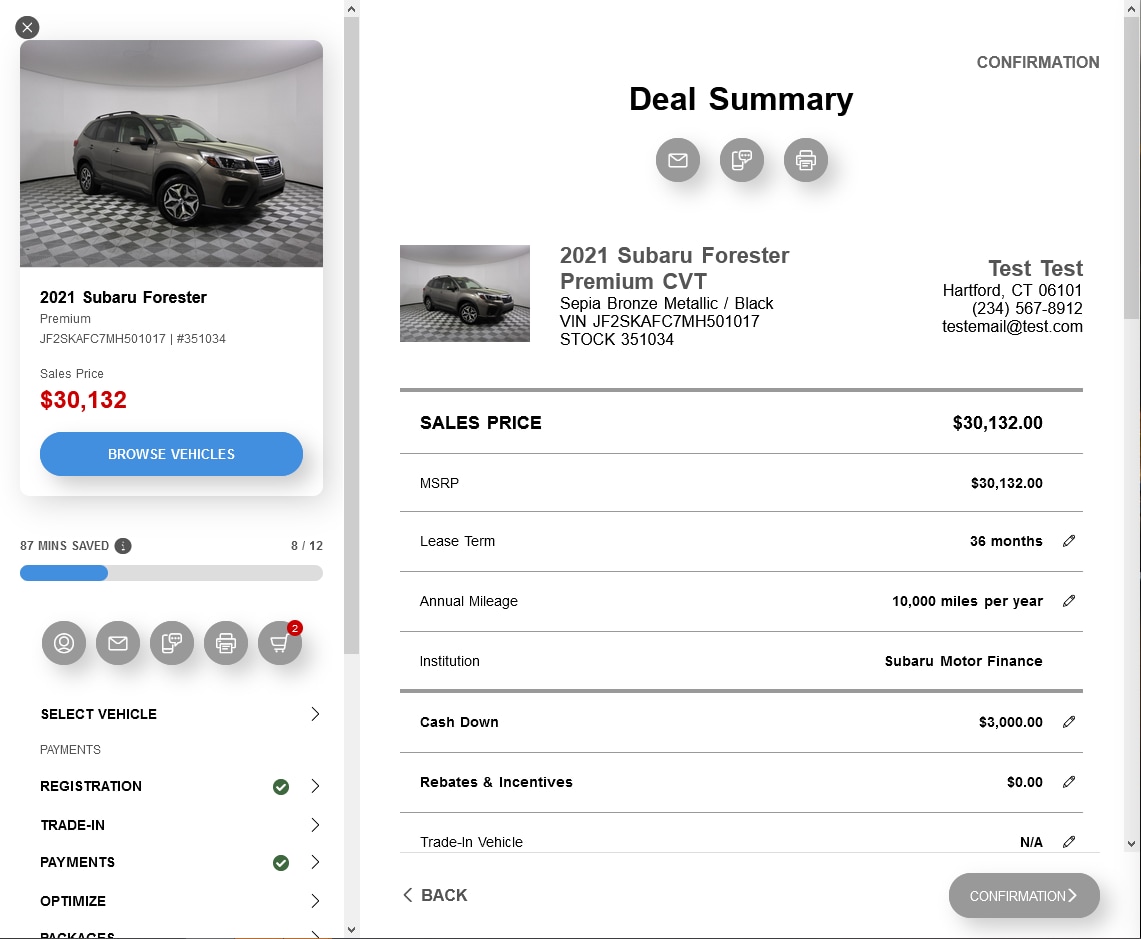Click the testemail@test.com address
Image resolution: width=1141 pixels, height=939 pixels.
[1012, 327]
